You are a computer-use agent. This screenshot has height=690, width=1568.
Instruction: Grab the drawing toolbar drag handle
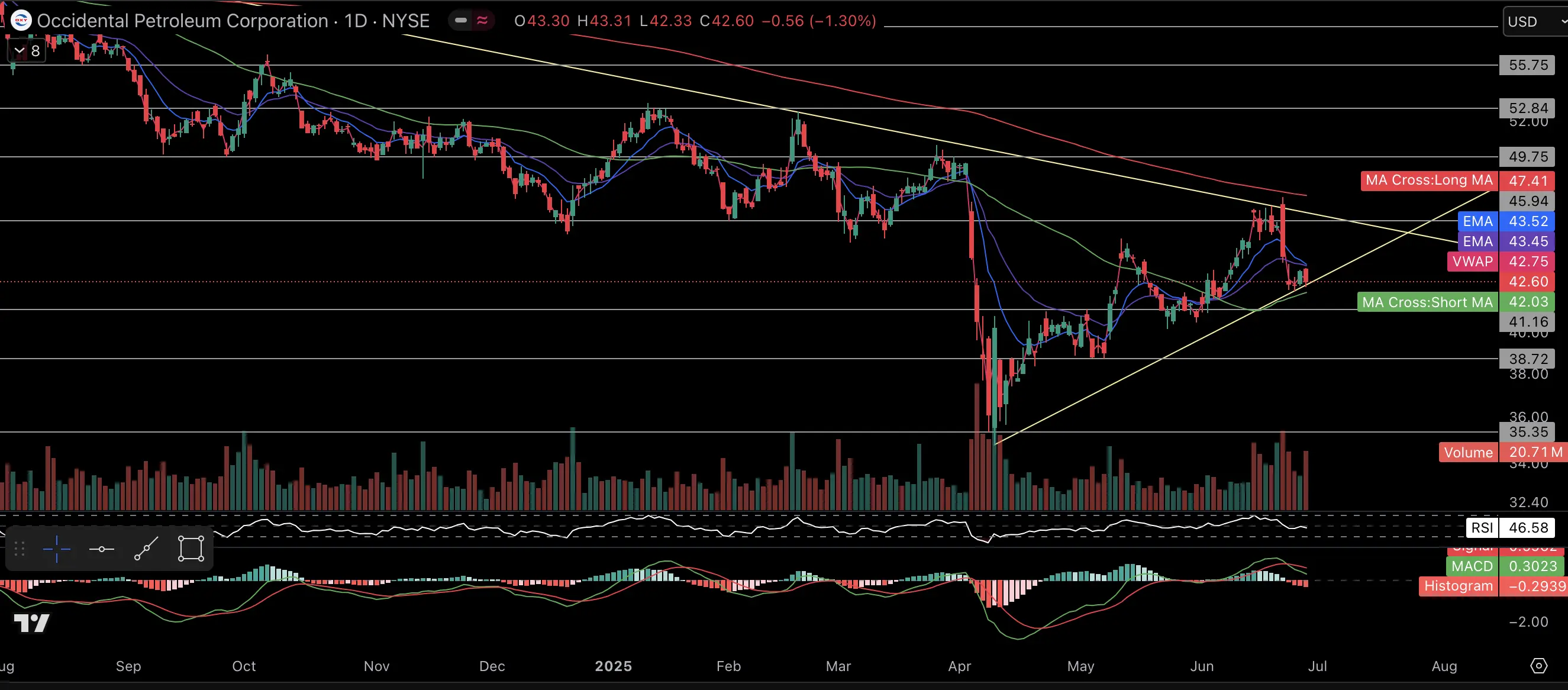(x=20, y=549)
